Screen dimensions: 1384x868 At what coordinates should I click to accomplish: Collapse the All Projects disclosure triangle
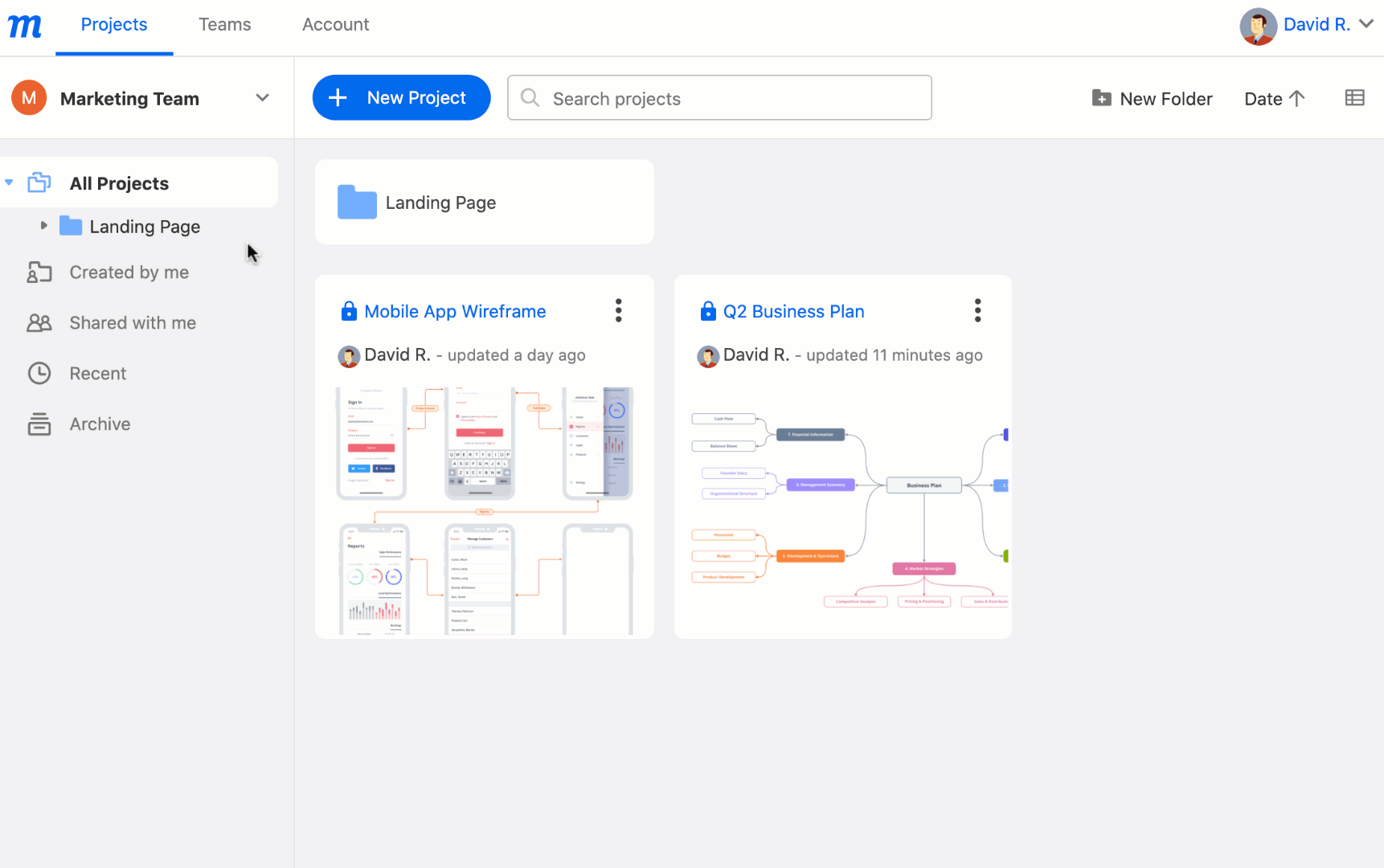9,182
